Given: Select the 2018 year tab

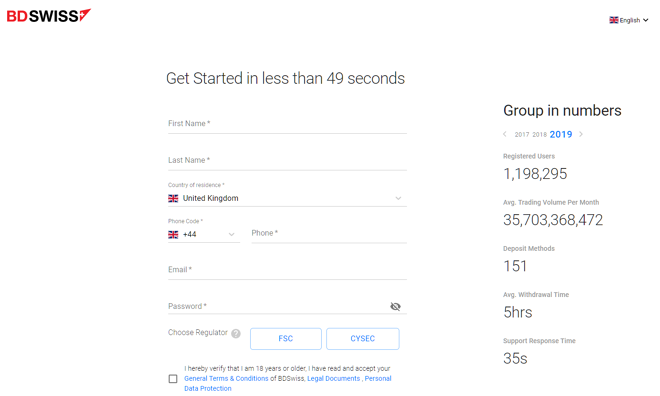Looking at the screenshot, I should pyautogui.click(x=539, y=134).
